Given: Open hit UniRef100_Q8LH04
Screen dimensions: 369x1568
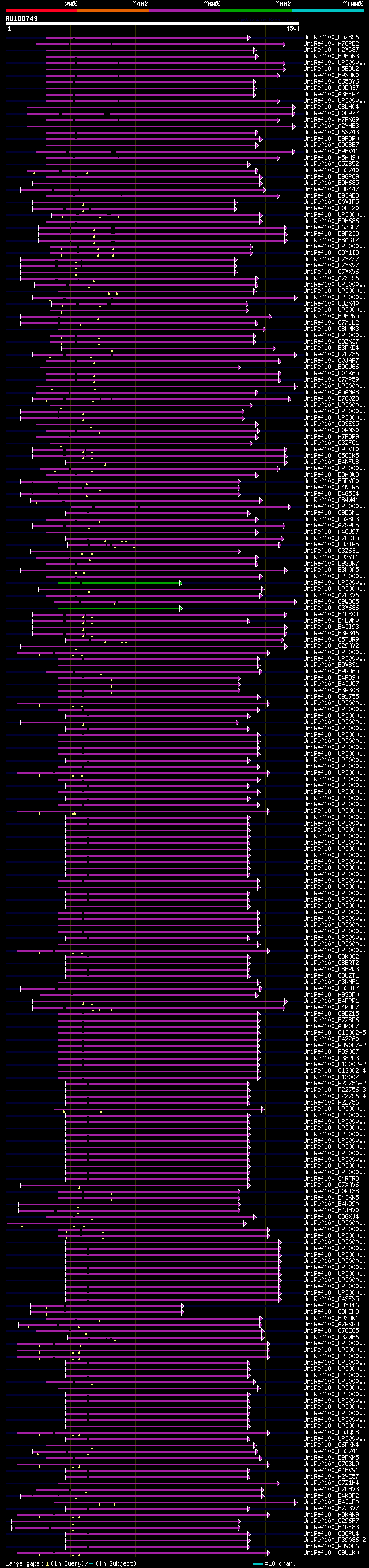Looking at the screenshot, I should (x=332, y=107).
